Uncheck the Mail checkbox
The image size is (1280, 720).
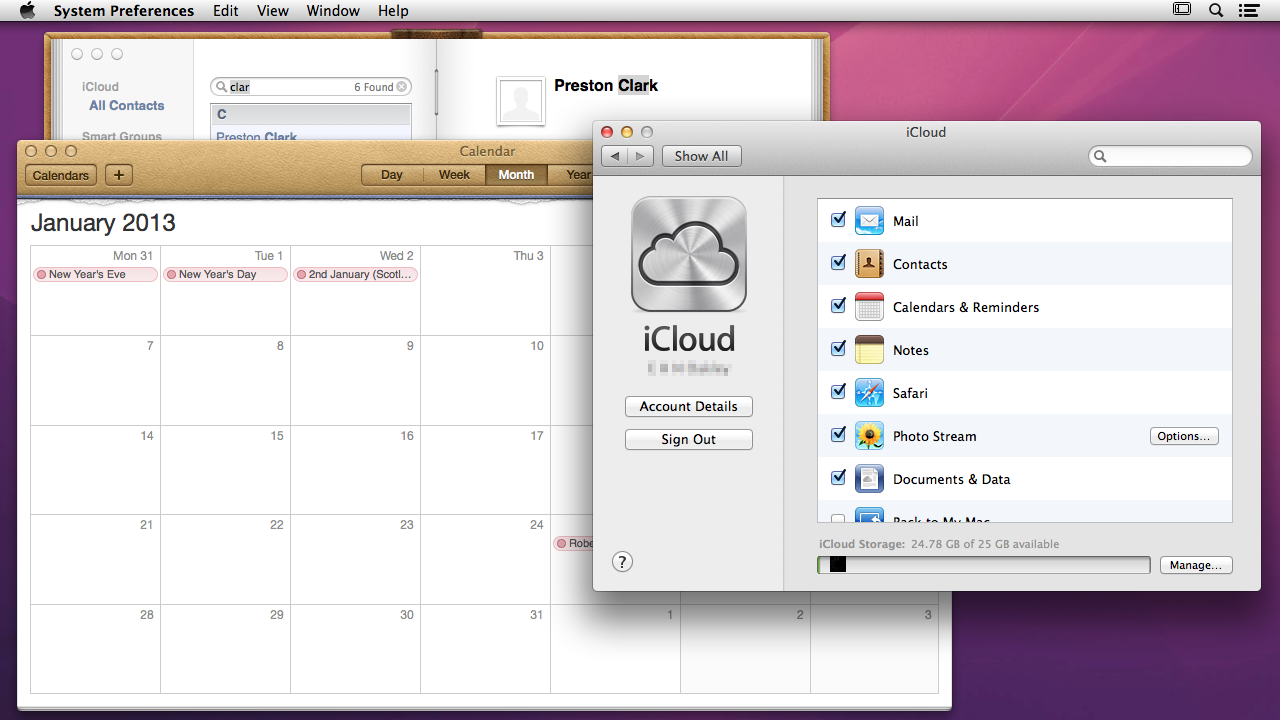838,220
